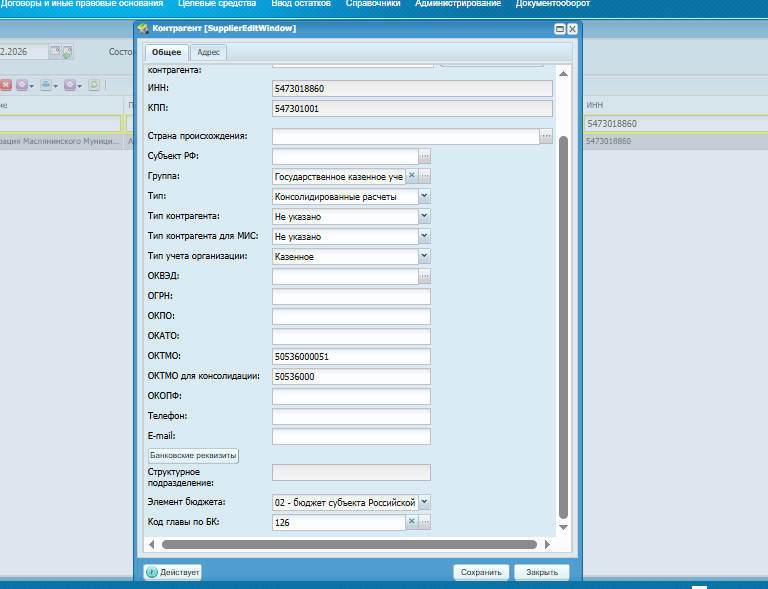
Task: Click the purple gear icon left of refresh
Action: tap(70, 85)
